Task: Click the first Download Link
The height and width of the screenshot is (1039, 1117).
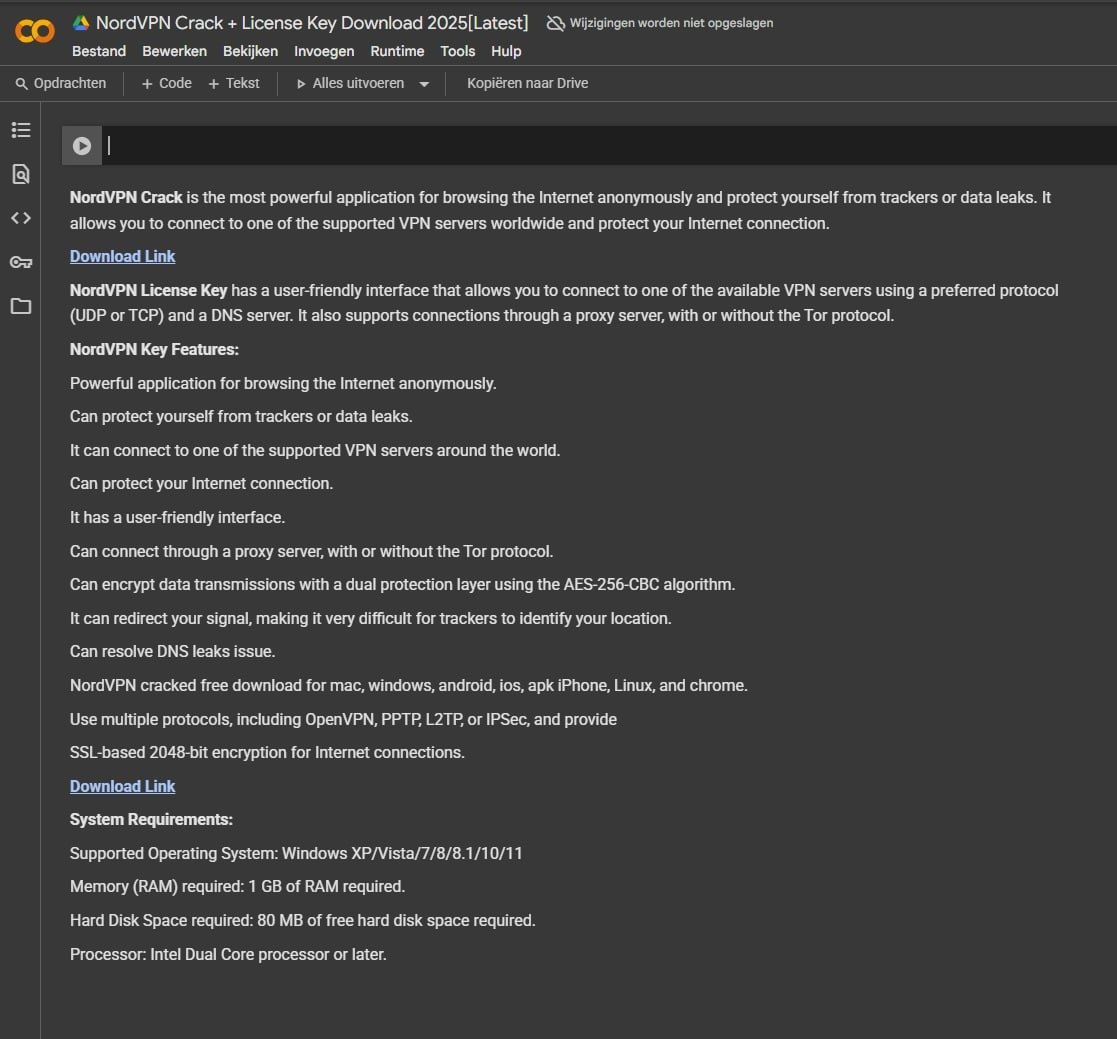Action: point(123,256)
